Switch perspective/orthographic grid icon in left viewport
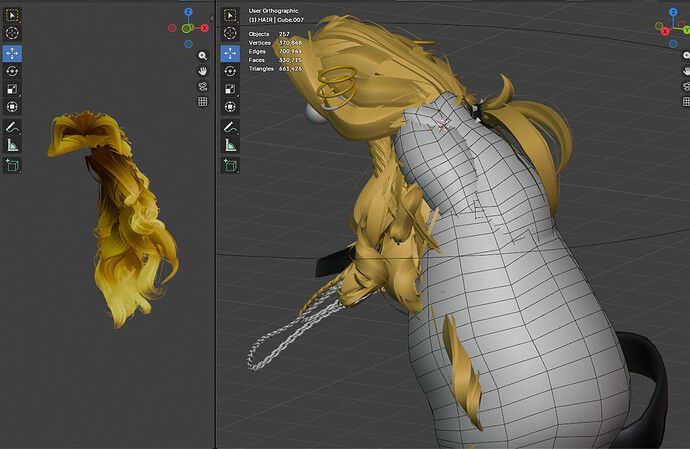690x449 pixels. (x=202, y=102)
